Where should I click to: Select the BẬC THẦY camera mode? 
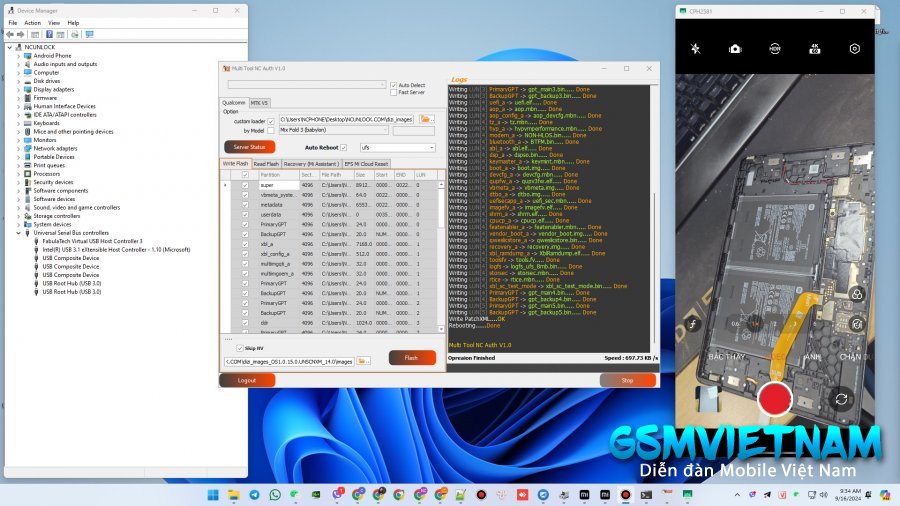click(726, 356)
